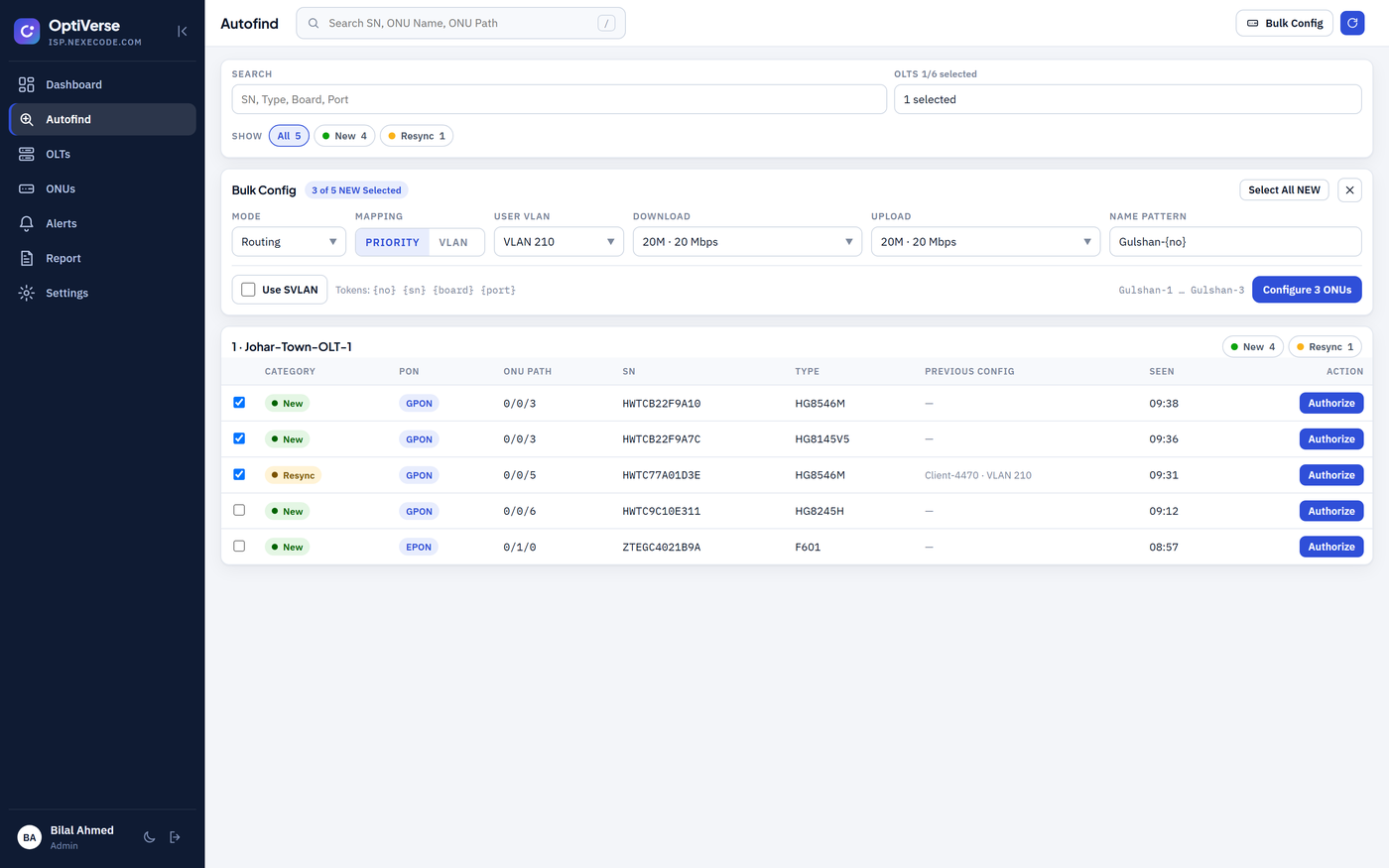Open the OLTs selector showing 1 selected
Screen dimensions: 1389x868
(1127, 99)
